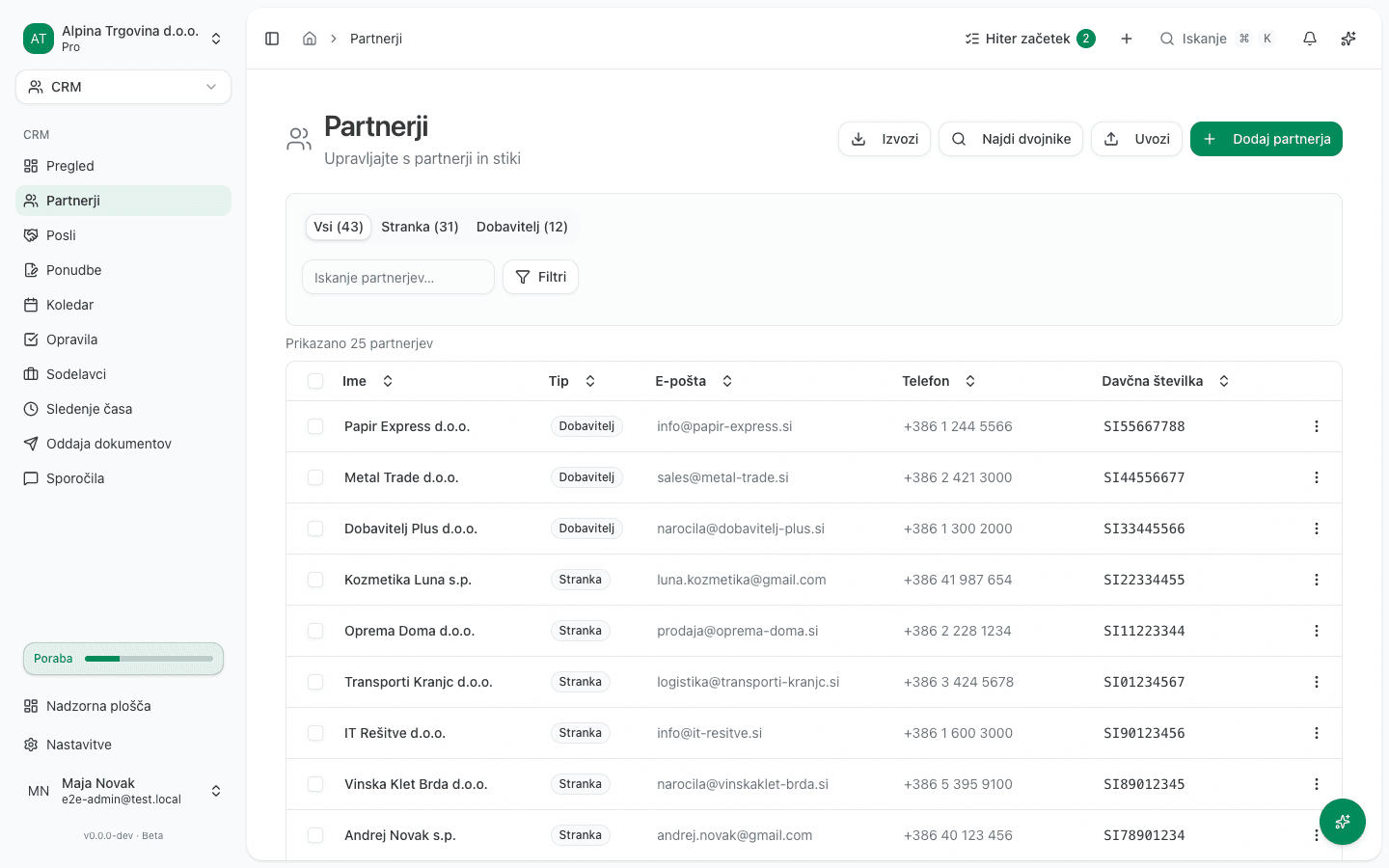Switch to Stranka (31) tab

pyautogui.click(x=420, y=227)
